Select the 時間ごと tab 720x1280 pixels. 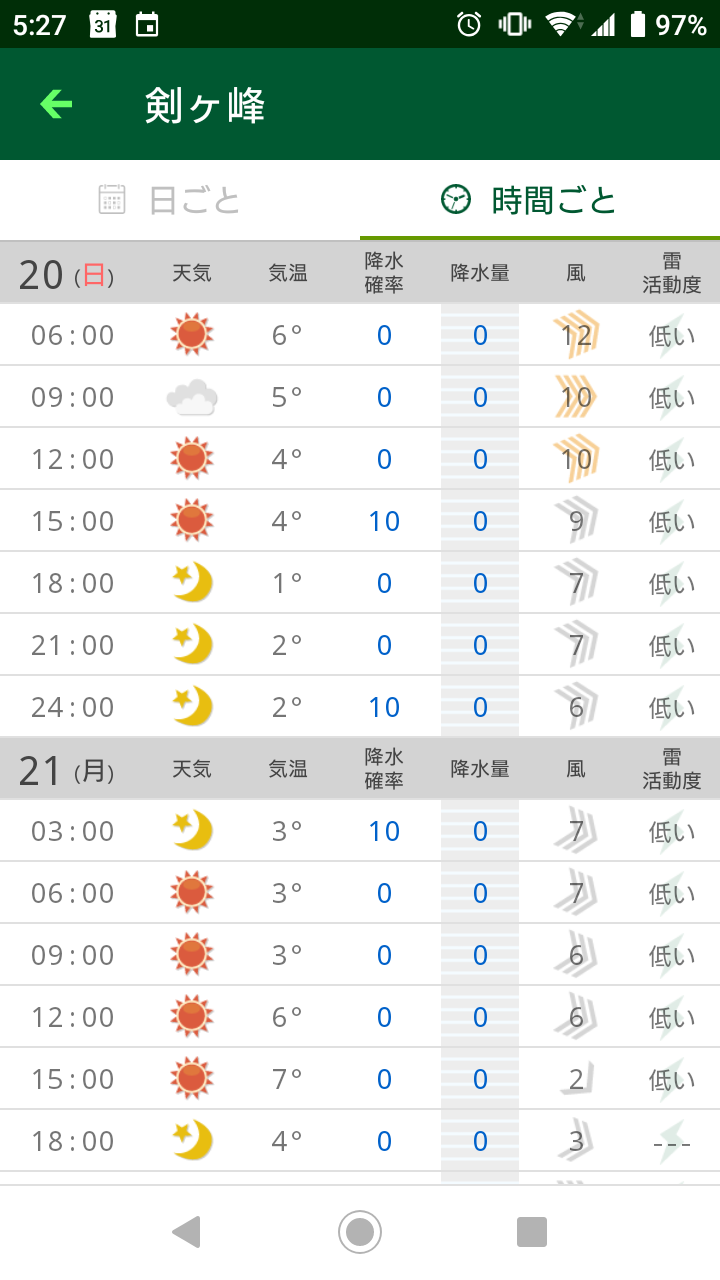pos(553,200)
